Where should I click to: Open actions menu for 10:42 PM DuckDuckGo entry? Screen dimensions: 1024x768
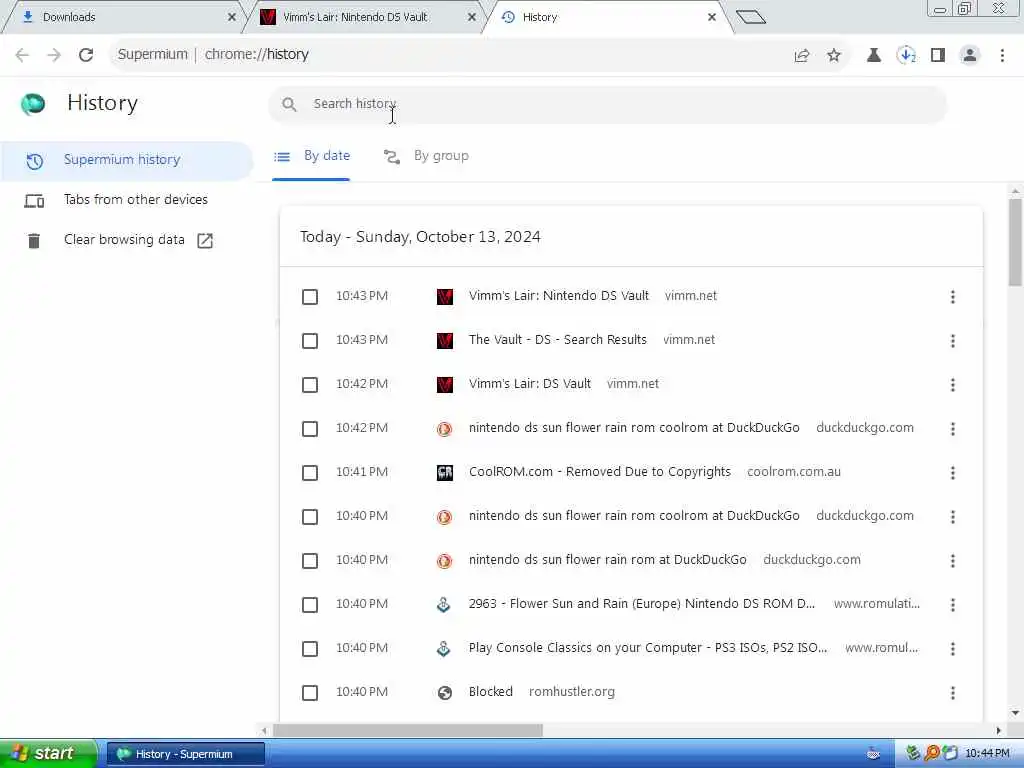(x=953, y=429)
